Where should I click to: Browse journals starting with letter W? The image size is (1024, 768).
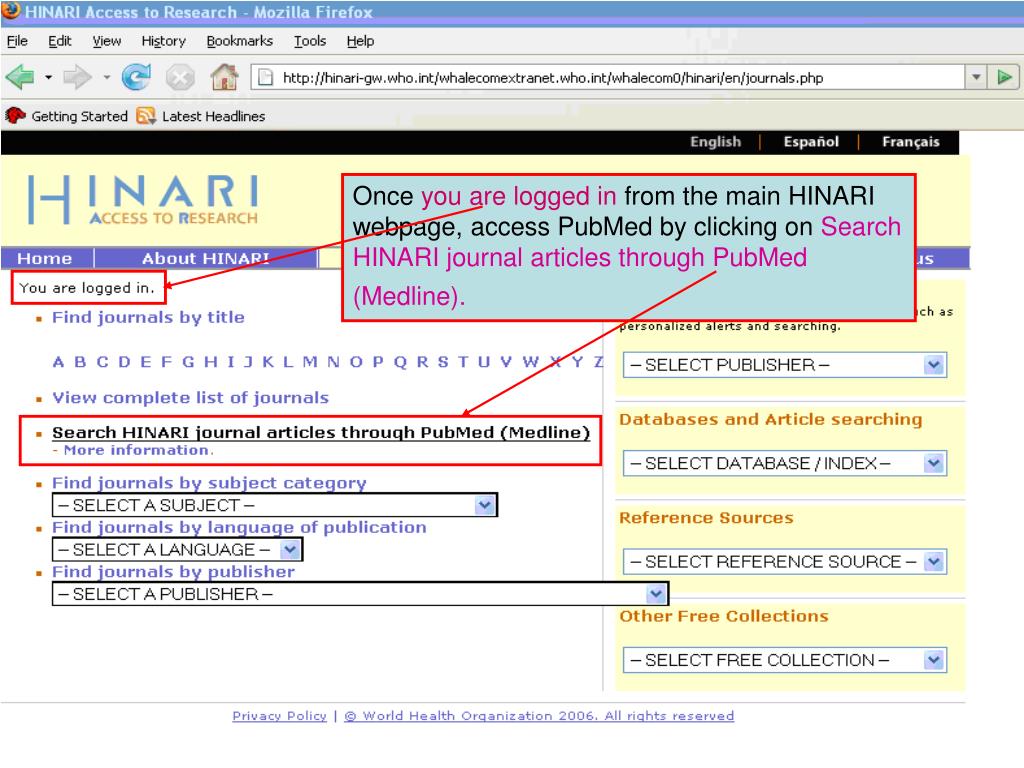[x=531, y=362]
